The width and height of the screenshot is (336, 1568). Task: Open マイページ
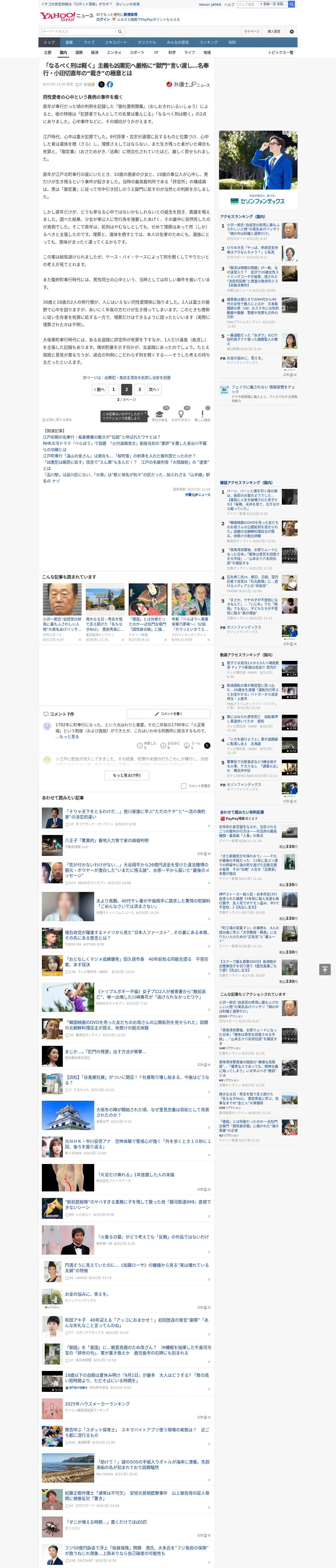click(252, 32)
